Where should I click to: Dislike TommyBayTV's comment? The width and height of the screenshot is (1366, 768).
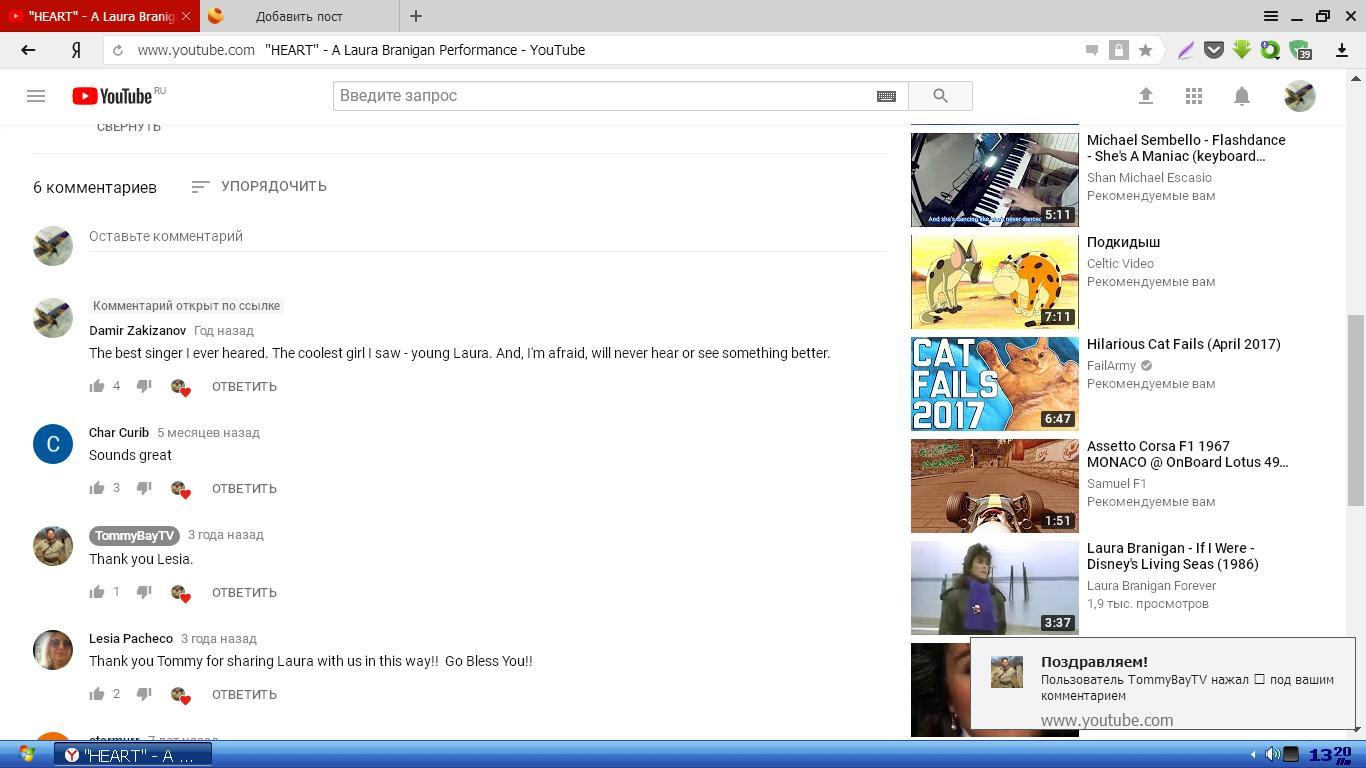(x=144, y=592)
